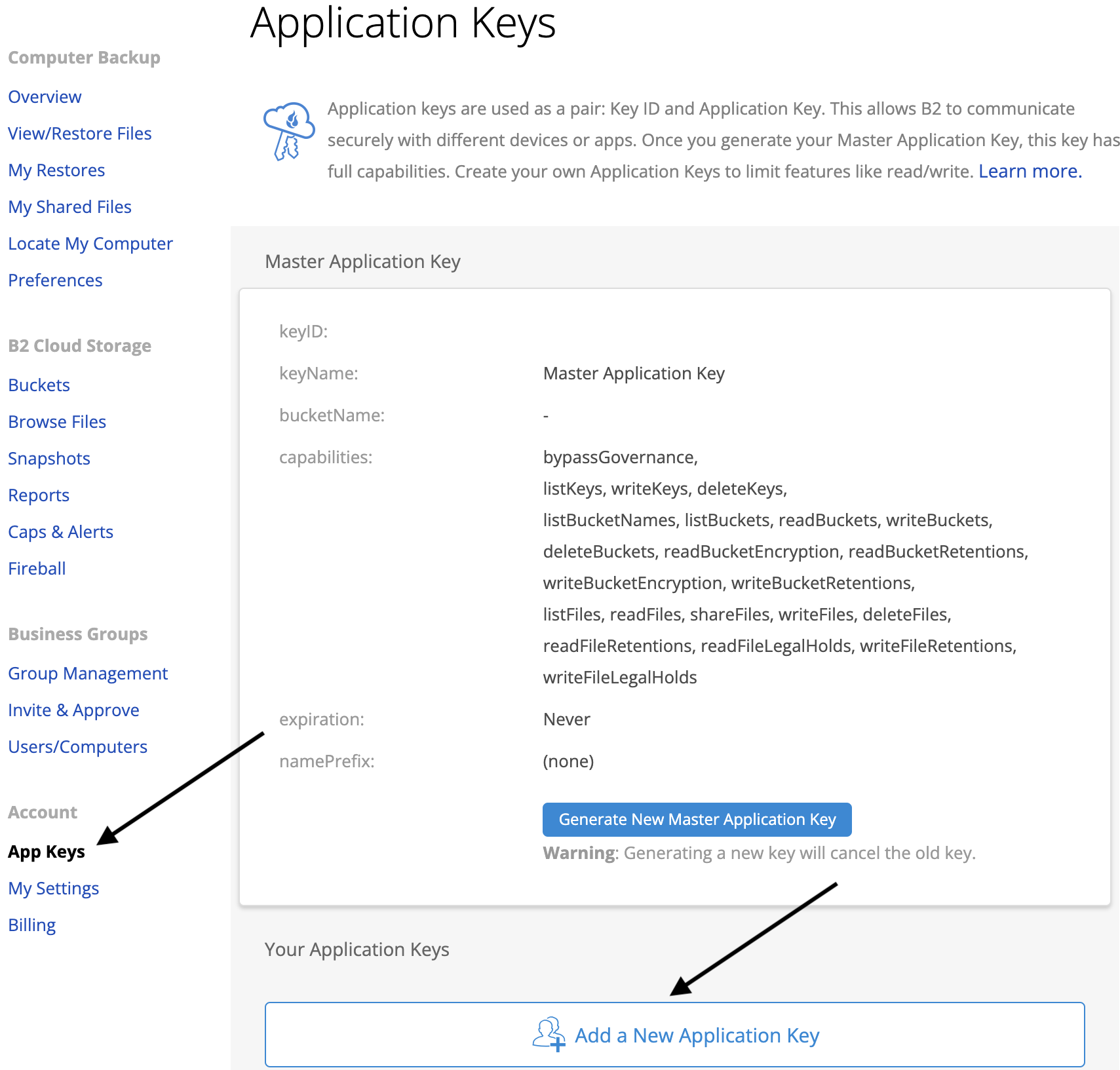Open My Restores
This screenshot has height=1070, width=1120.
56,170
